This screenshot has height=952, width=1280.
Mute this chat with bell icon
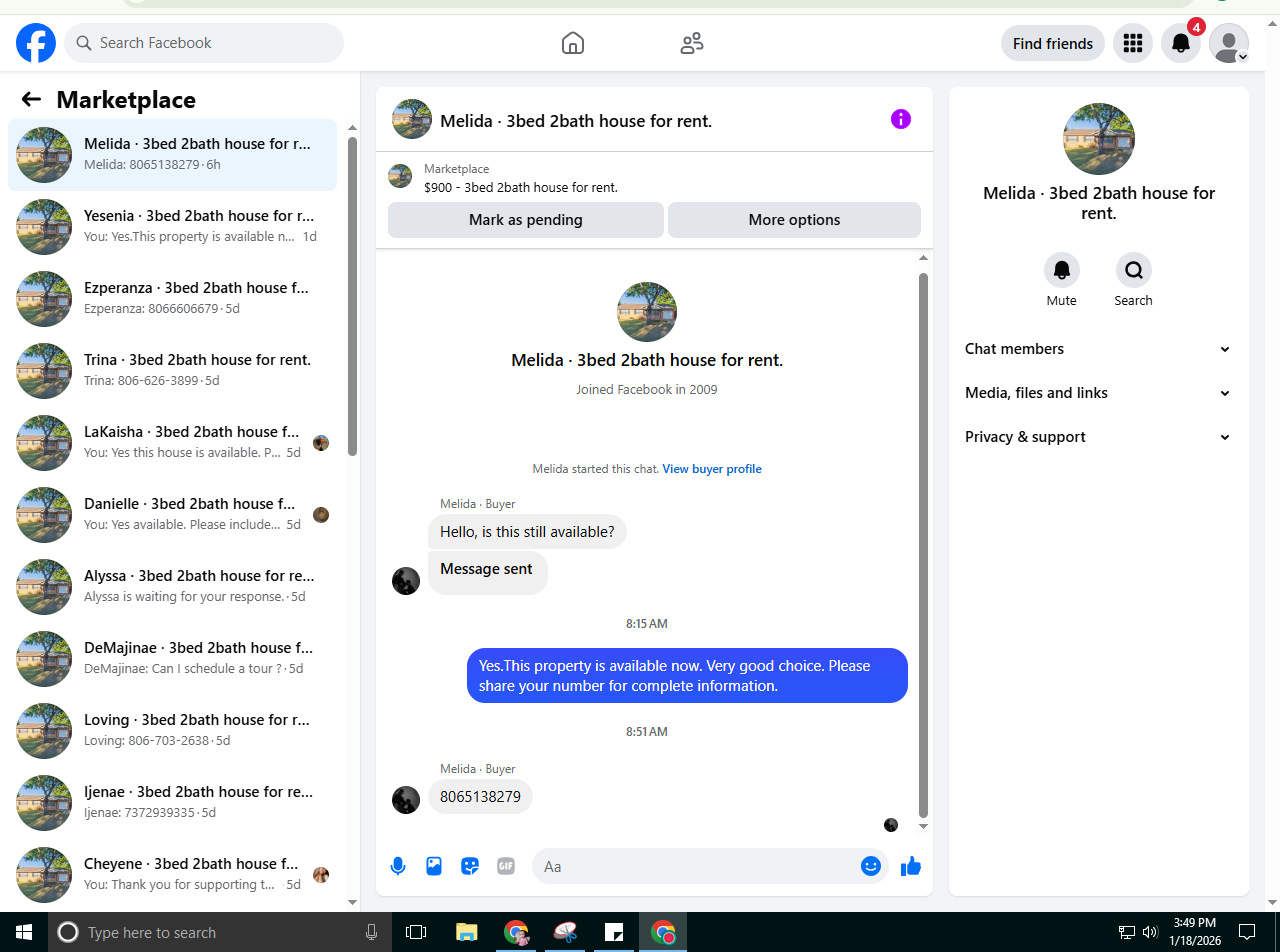tap(1062, 270)
